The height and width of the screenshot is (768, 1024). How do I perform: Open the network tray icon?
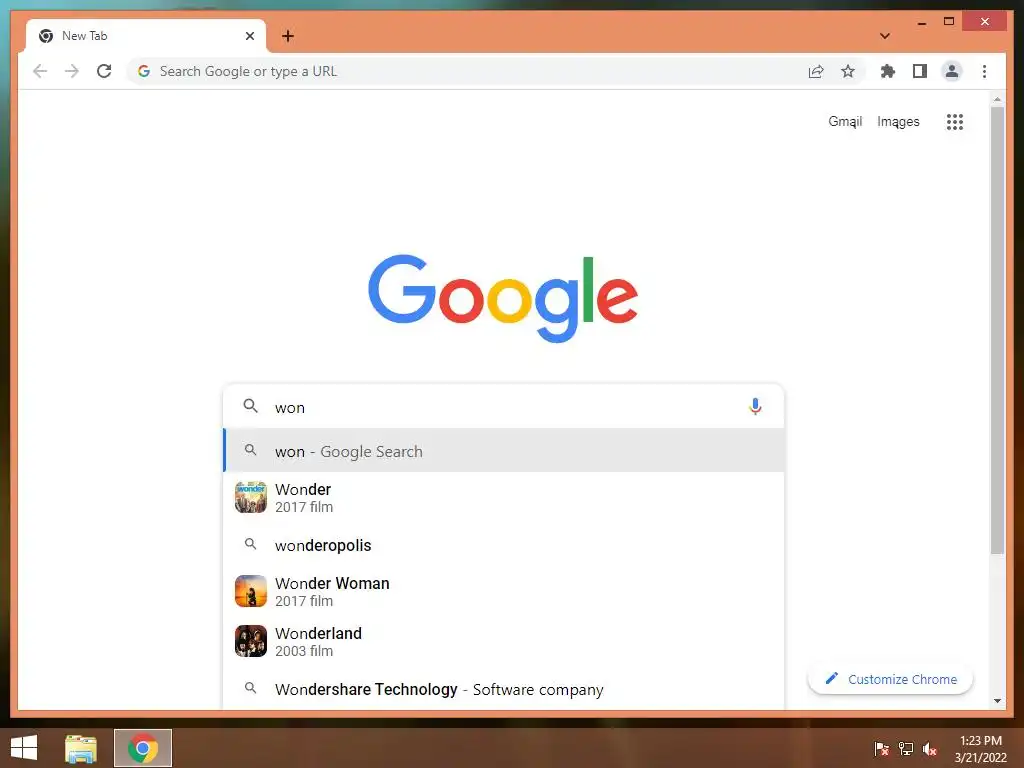click(906, 749)
